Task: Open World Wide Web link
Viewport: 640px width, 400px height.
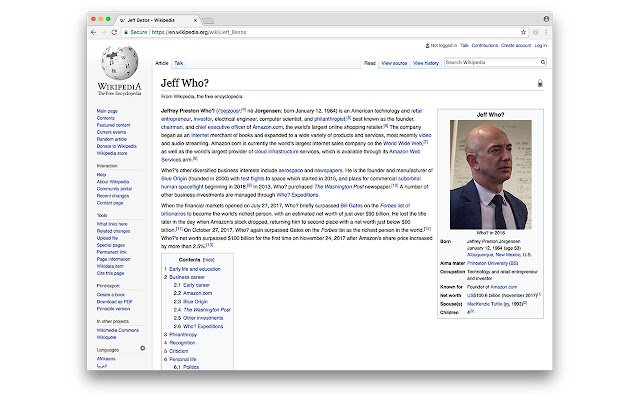Action: tap(402, 143)
